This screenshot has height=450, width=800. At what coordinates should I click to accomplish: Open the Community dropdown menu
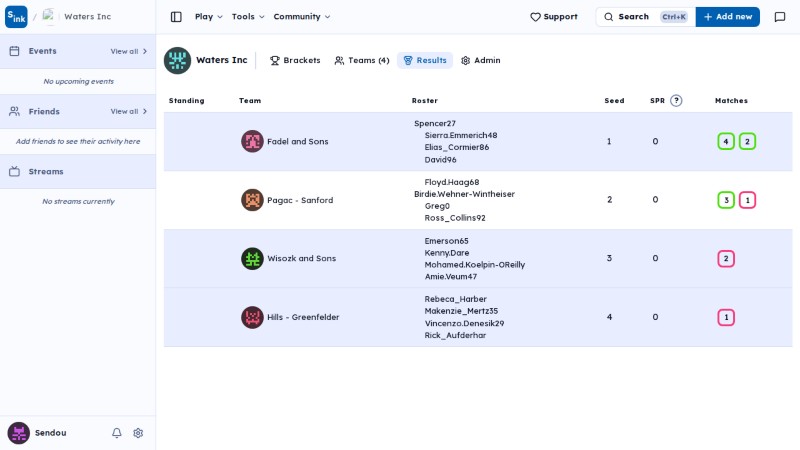pyautogui.click(x=302, y=17)
